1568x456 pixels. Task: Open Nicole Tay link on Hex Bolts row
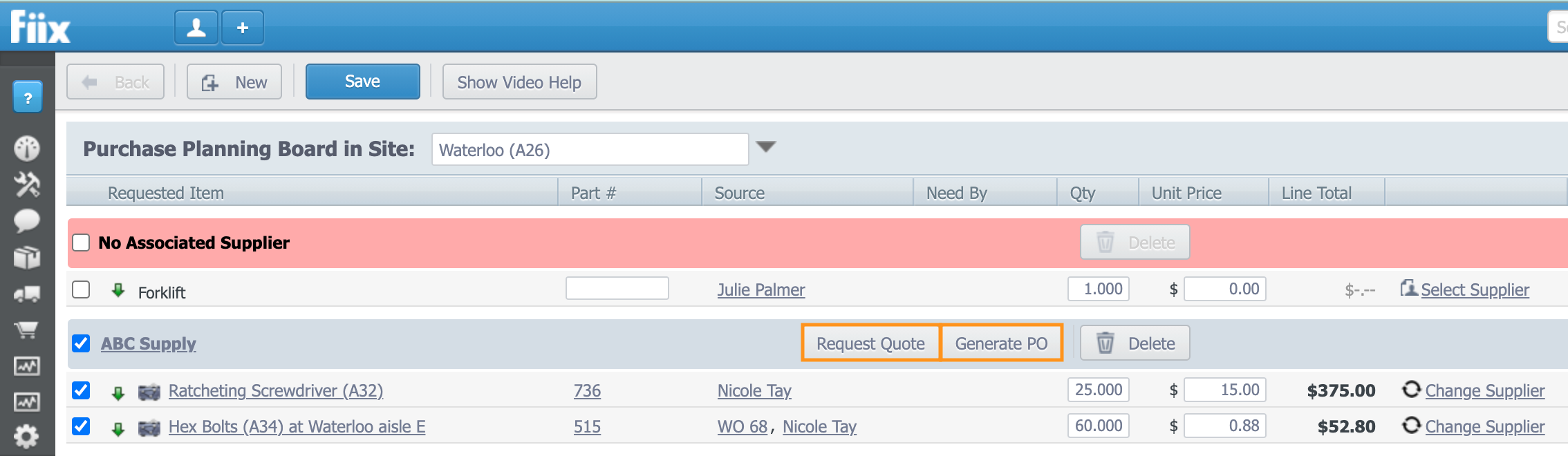(x=819, y=426)
